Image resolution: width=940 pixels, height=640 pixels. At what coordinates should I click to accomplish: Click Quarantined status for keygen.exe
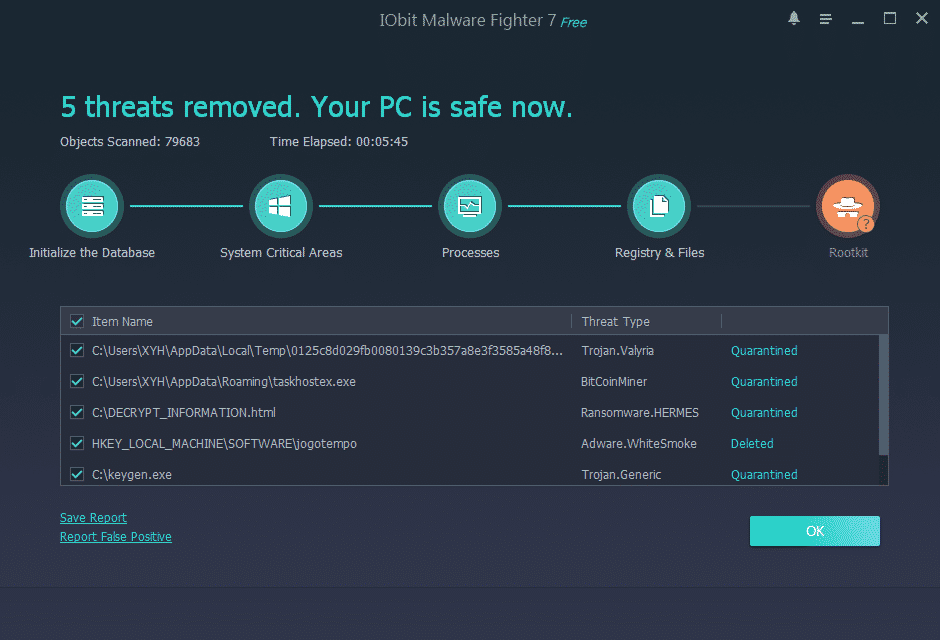[x=764, y=475]
